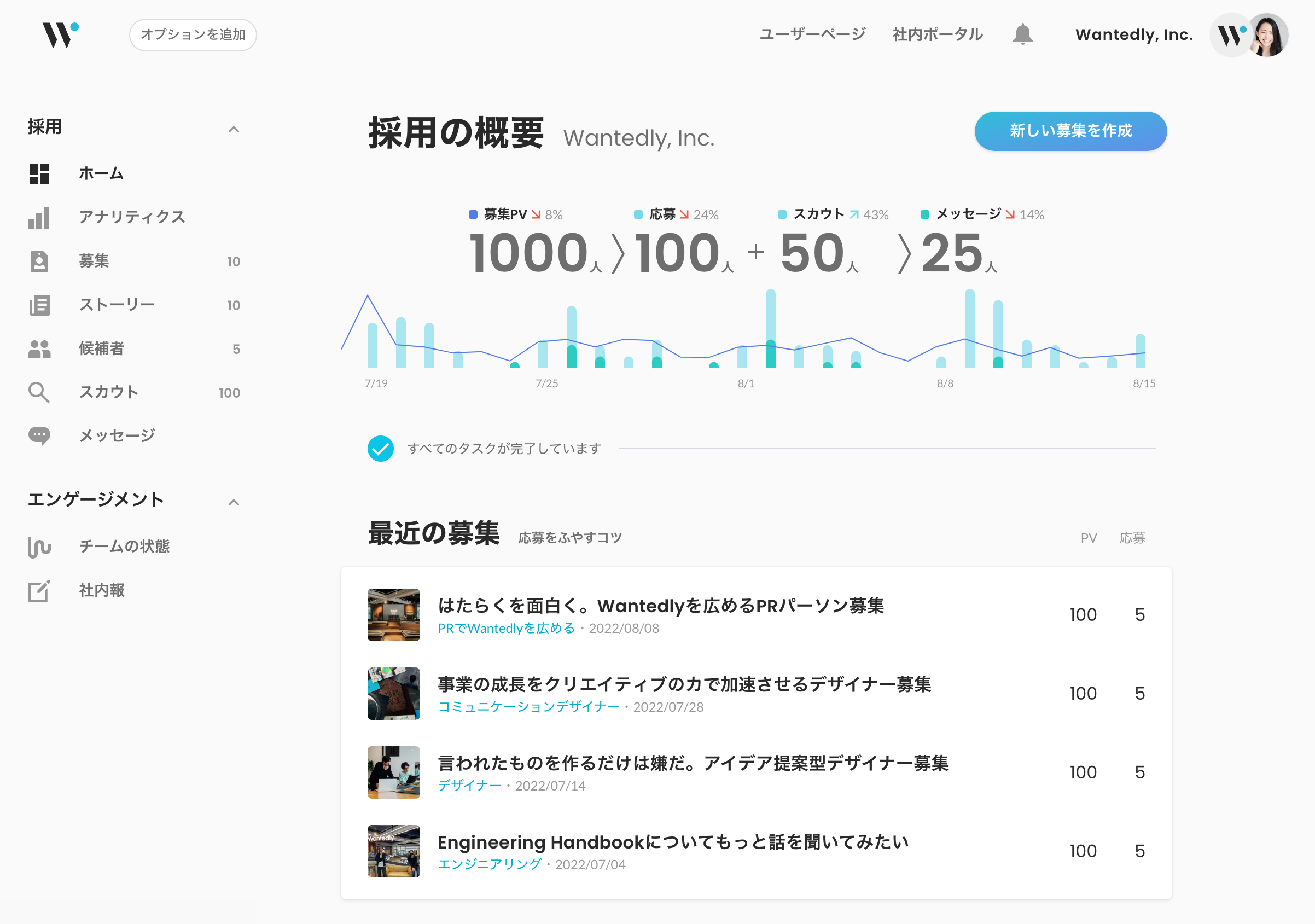1315x924 pixels.
Task: Click the up arrow trend next to スカウト
Action: coord(854,214)
